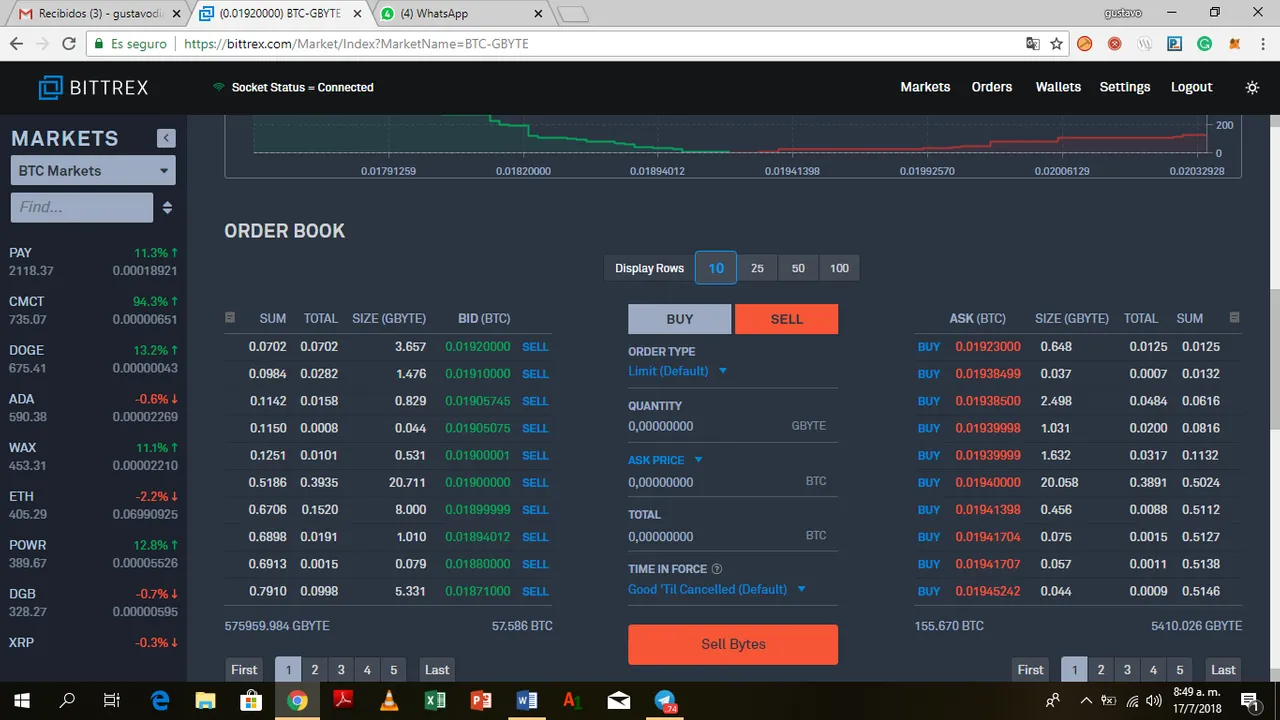Show 50 display rows
The width and height of the screenshot is (1280, 720).
point(798,268)
